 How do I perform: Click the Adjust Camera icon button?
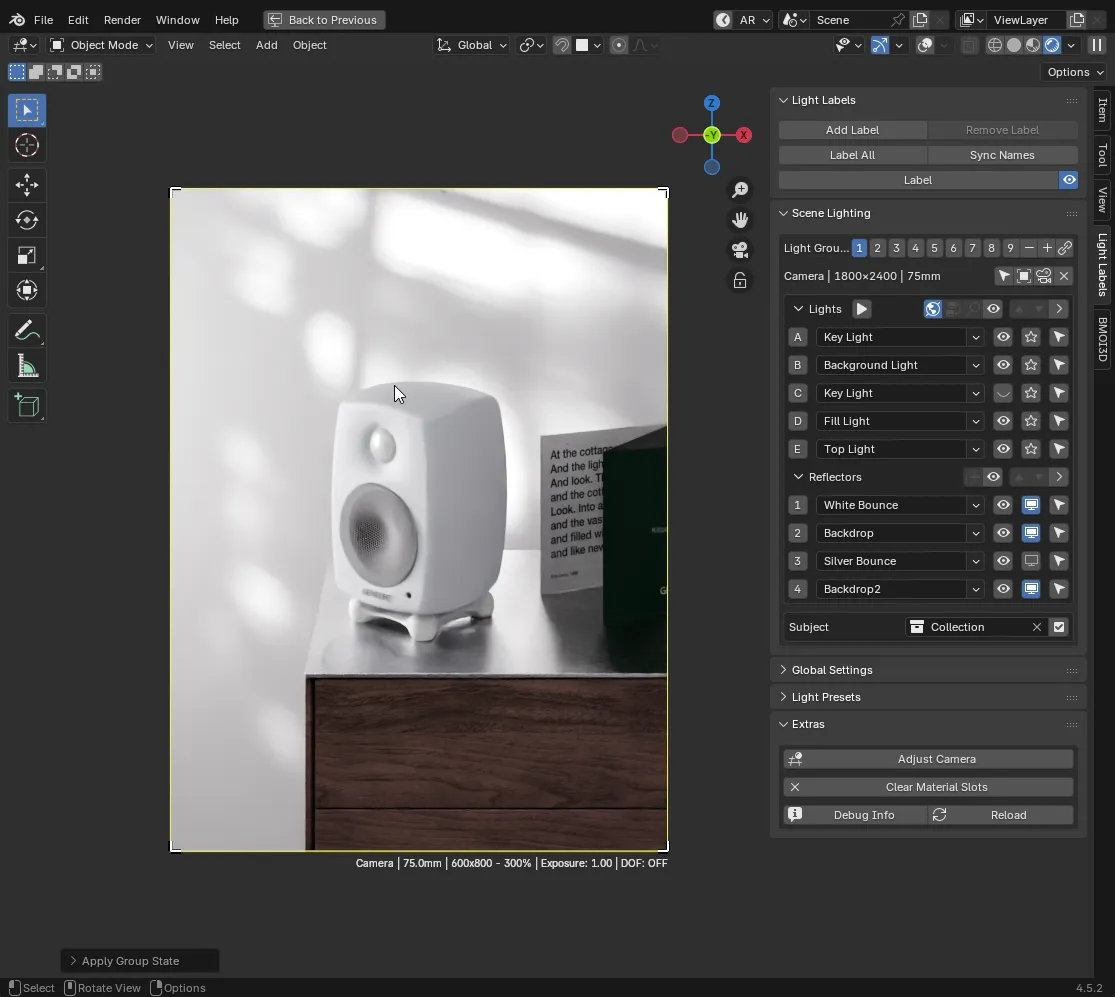click(929, 759)
